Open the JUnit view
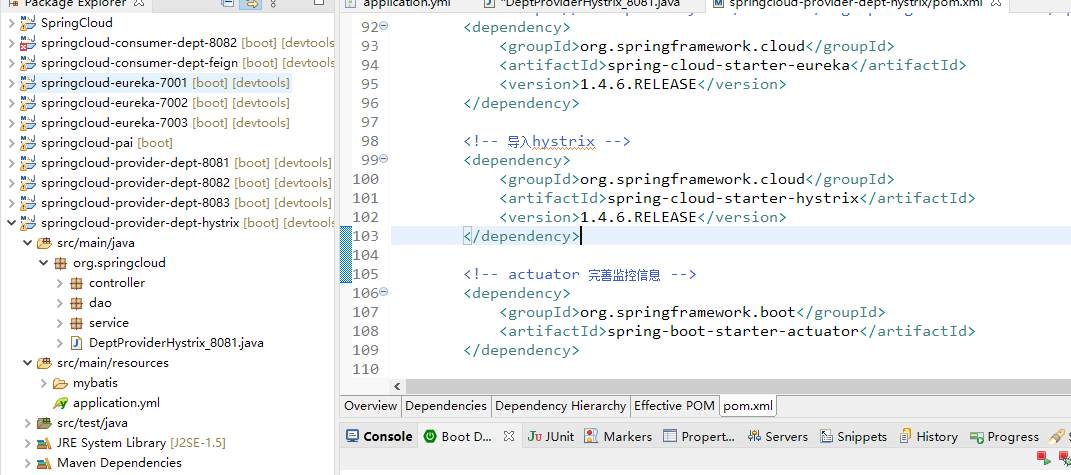The image size is (1071, 475). pos(551,436)
